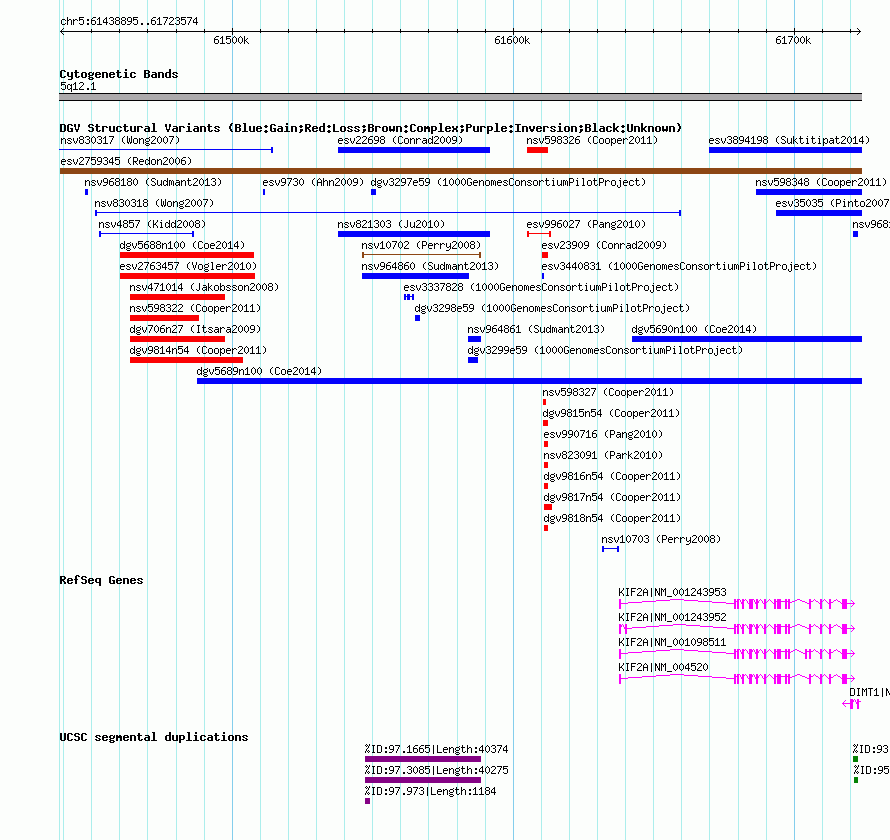Image resolution: width=890 pixels, height=840 pixels.
Task: Select nsv10702 (Perry2008) brown interval
Action: (421, 255)
